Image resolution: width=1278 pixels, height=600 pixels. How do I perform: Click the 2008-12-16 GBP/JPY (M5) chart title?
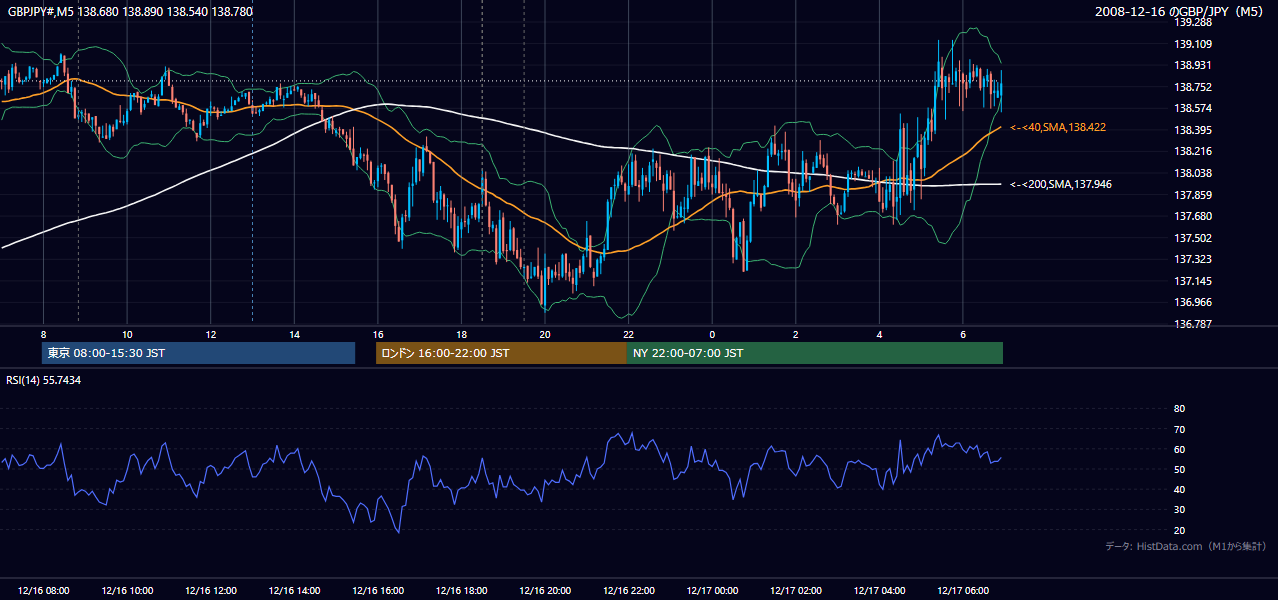(1181, 11)
